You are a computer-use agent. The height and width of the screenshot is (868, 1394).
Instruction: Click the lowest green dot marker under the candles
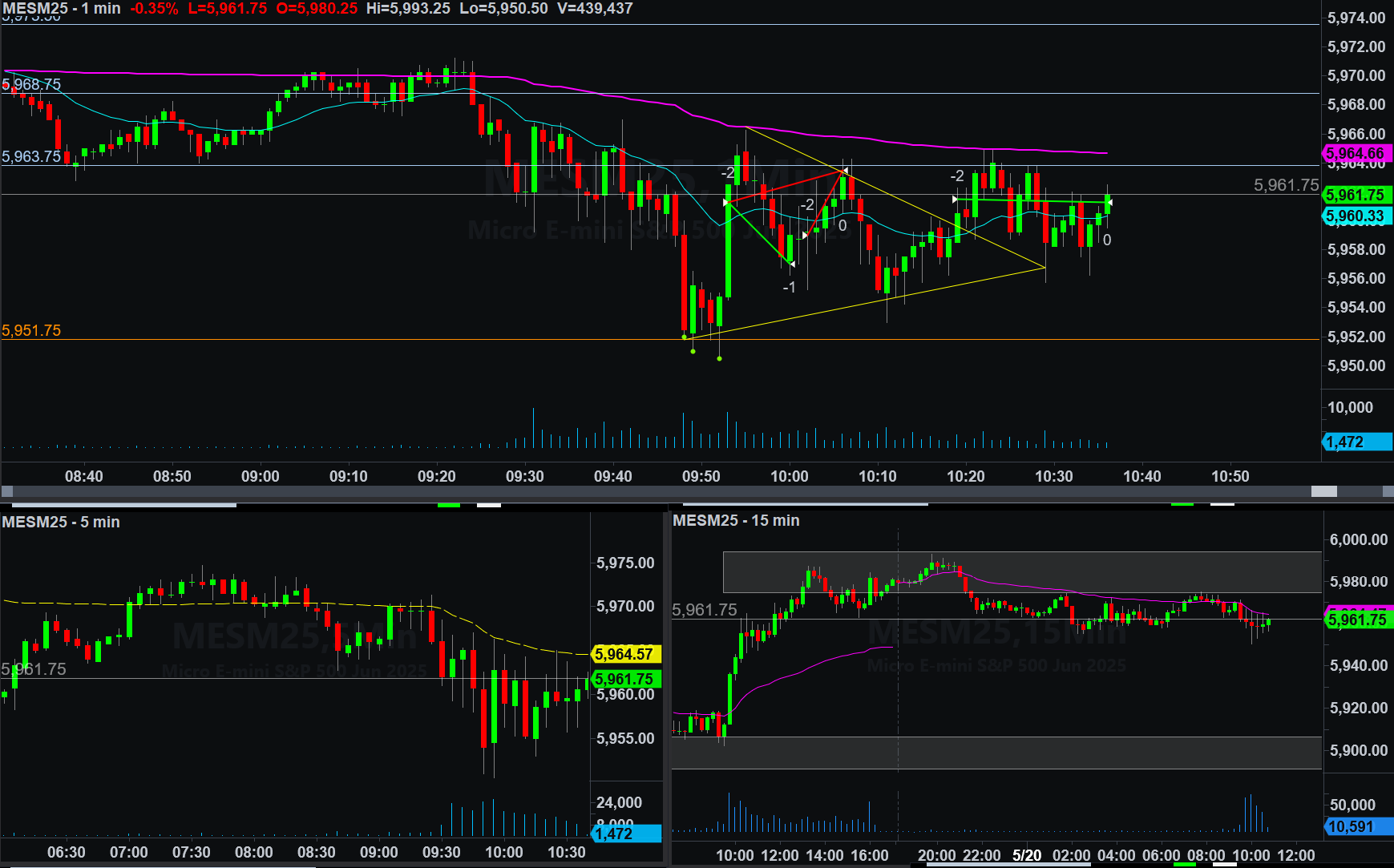[x=719, y=358]
